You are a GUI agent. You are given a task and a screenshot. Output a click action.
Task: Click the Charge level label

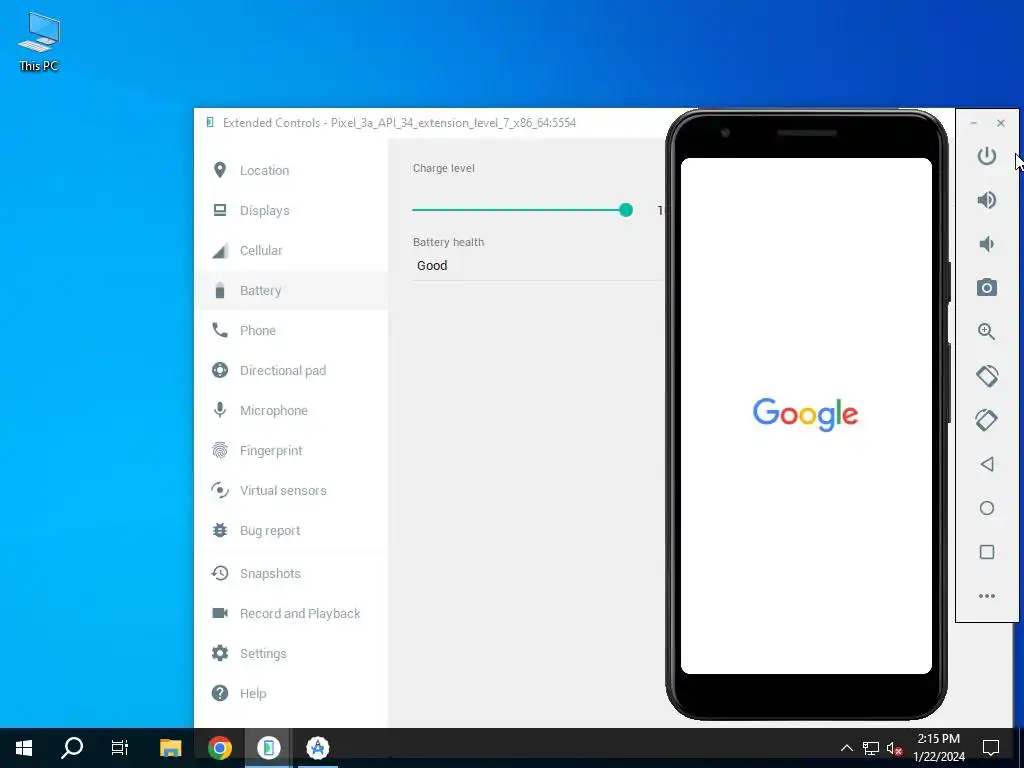click(x=443, y=168)
